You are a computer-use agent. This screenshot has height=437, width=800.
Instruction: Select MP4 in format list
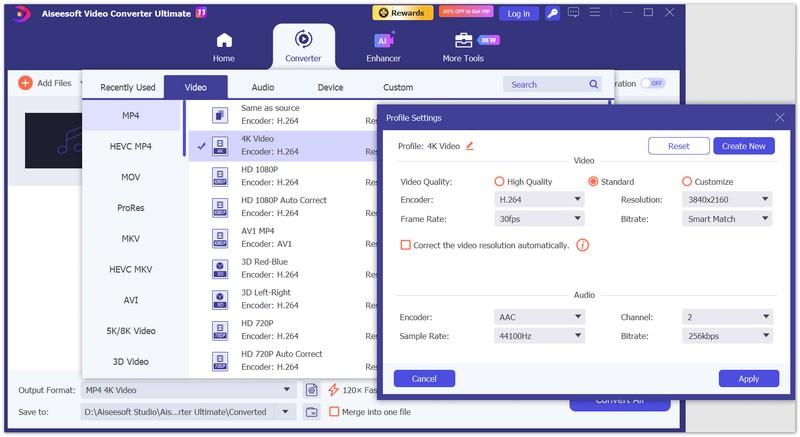coord(131,115)
